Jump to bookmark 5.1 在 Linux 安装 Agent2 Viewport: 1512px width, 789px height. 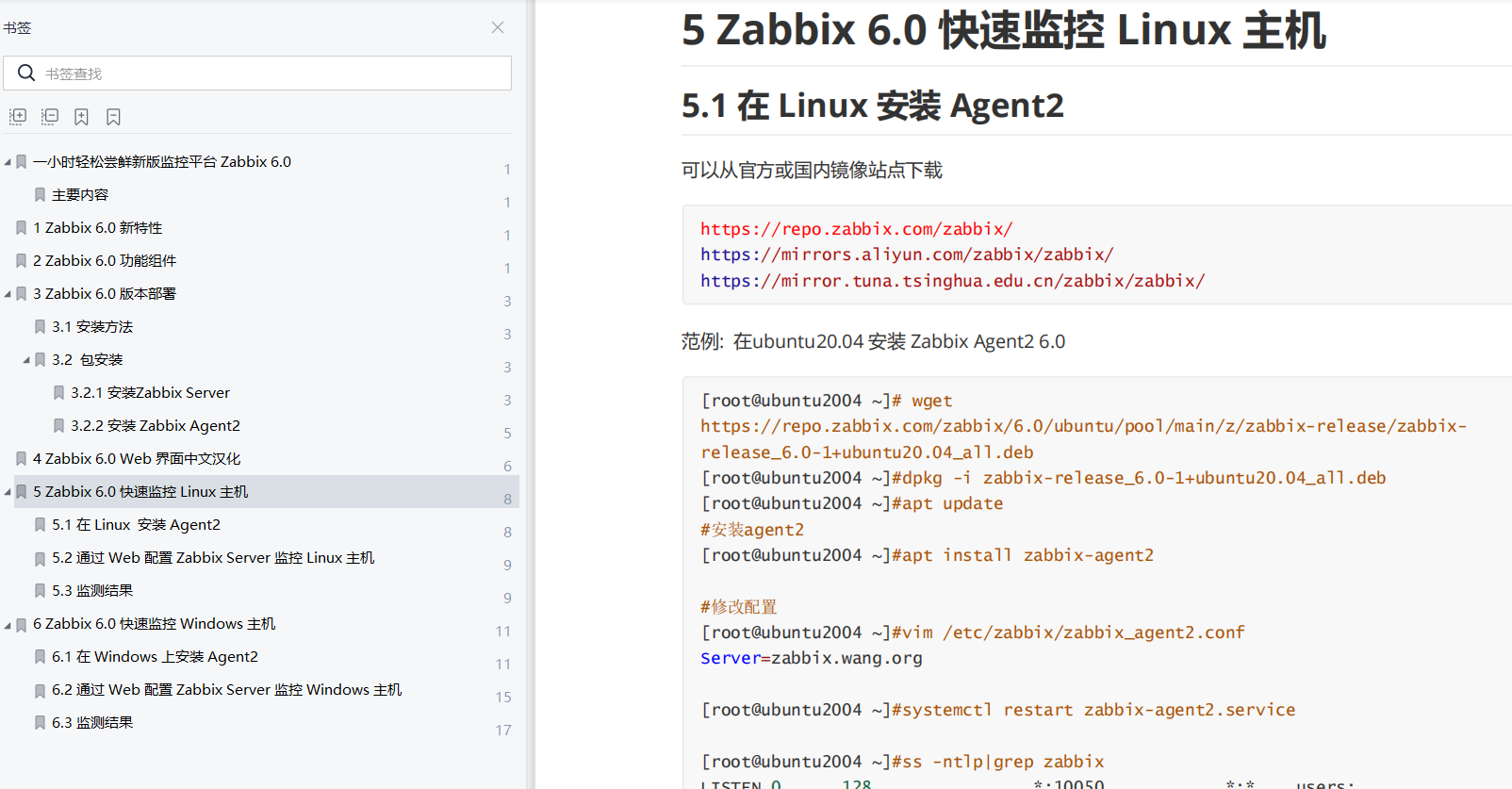point(136,525)
